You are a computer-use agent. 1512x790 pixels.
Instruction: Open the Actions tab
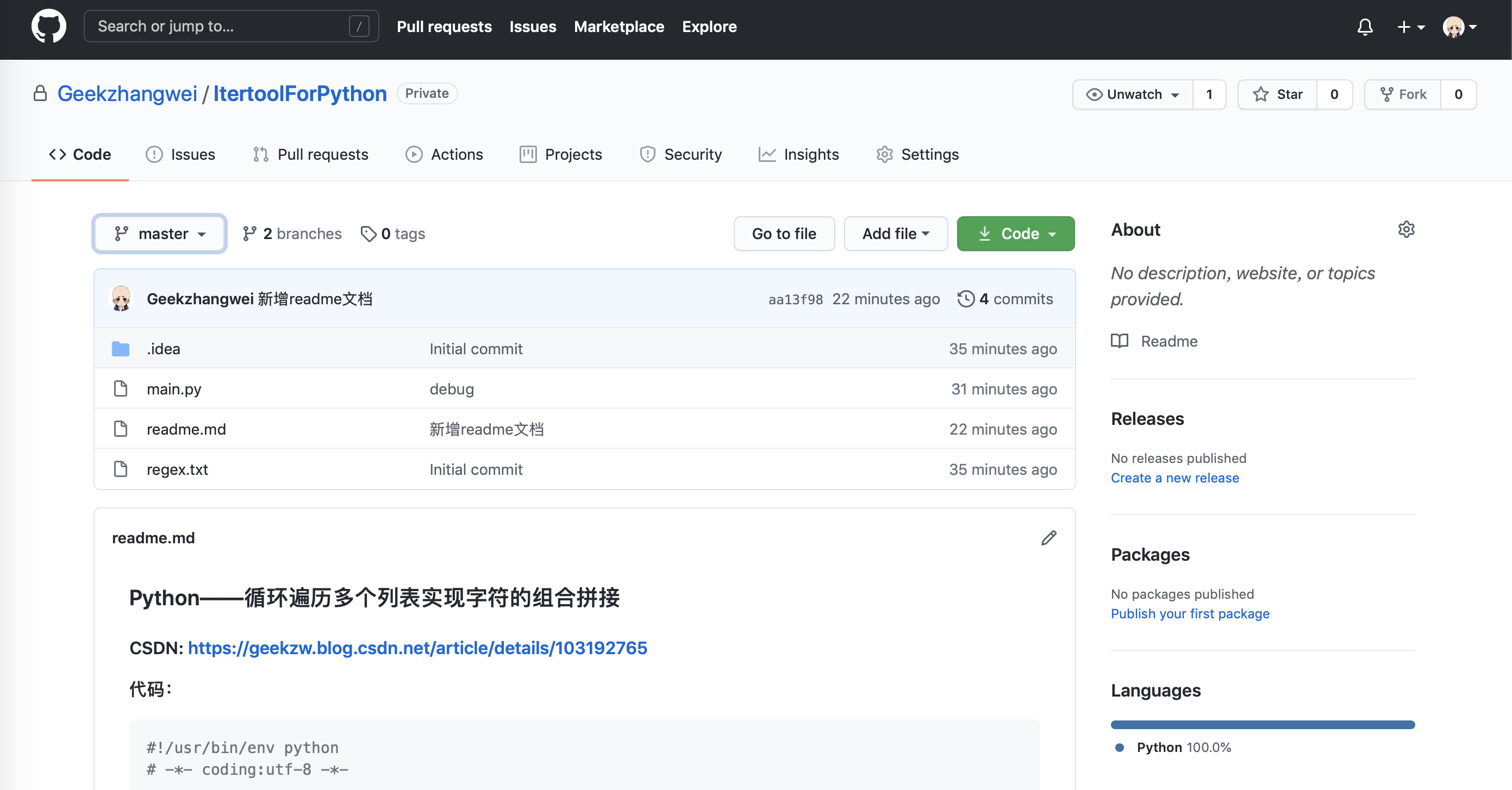pos(445,154)
